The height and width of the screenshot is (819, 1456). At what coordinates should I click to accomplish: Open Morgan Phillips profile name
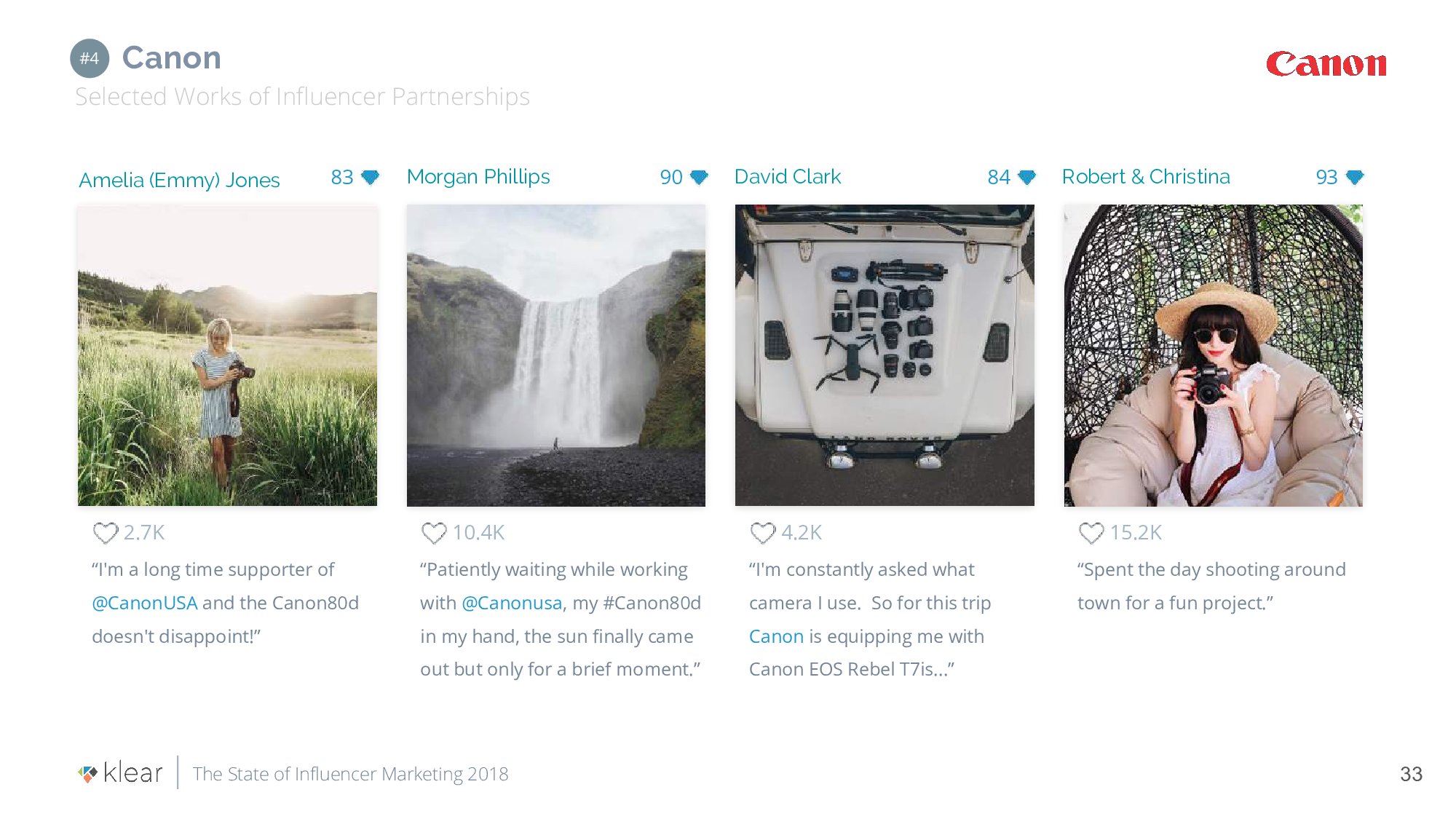tap(478, 177)
